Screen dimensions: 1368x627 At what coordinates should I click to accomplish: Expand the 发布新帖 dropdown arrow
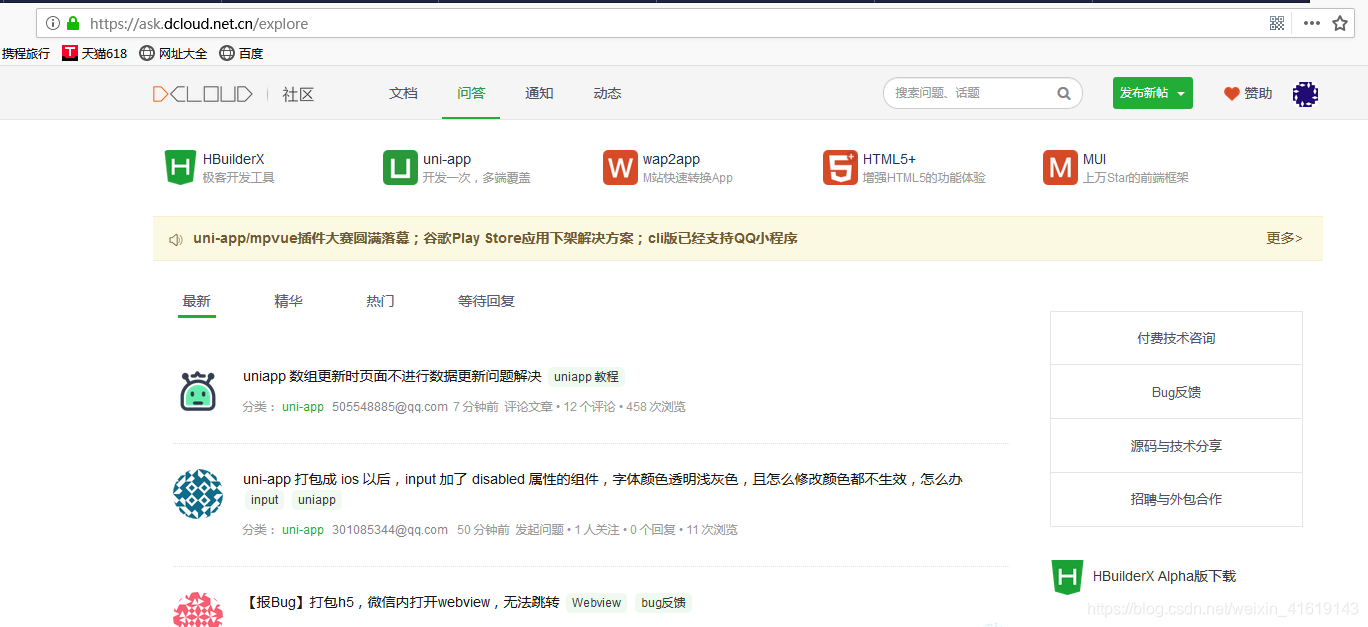[1180, 92]
